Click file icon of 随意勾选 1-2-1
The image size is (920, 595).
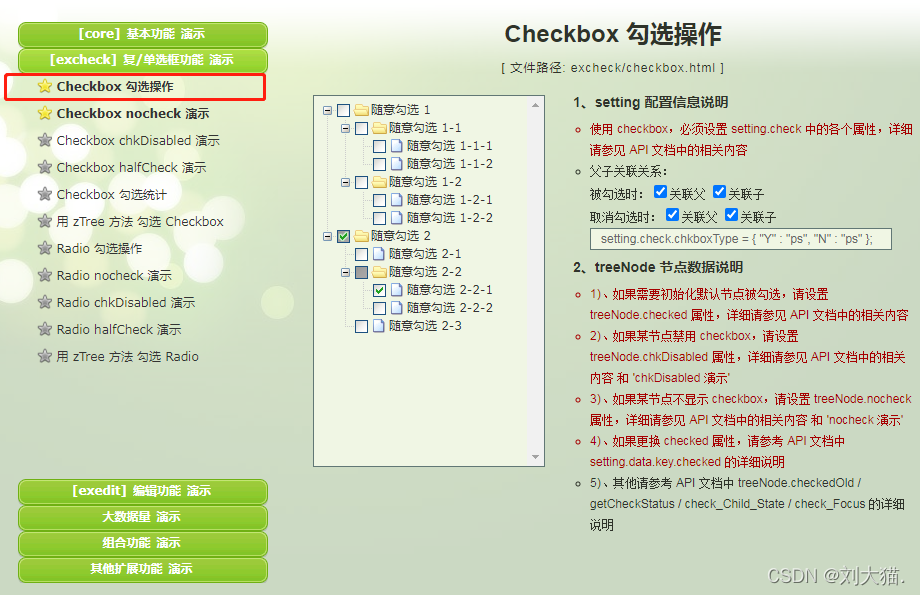[x=397, y=200]
